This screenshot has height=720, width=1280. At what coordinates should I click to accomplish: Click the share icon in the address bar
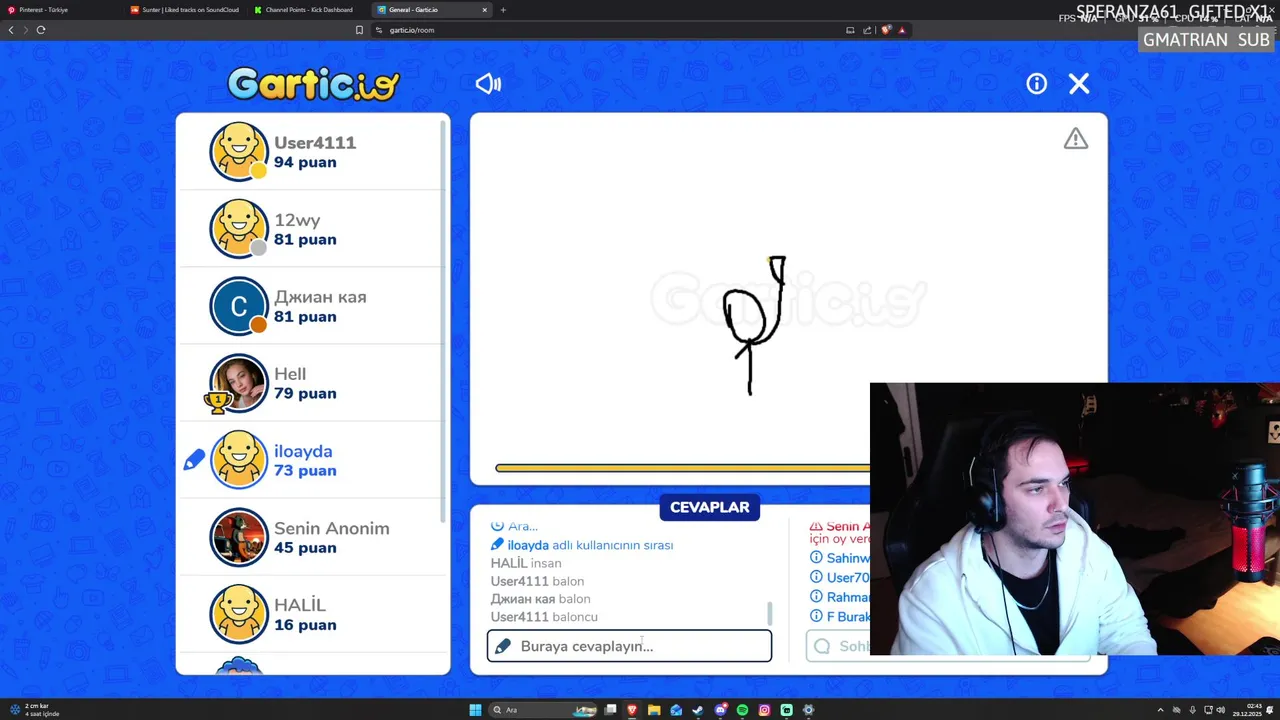867,30
